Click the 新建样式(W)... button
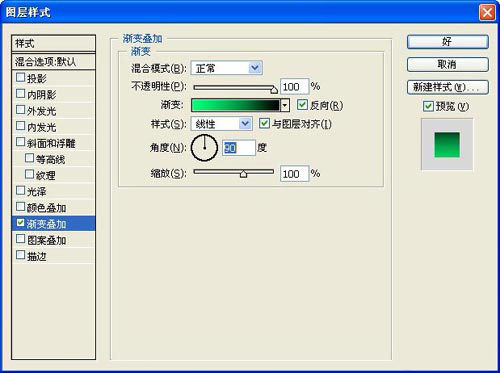 click(x=448, y=87)
